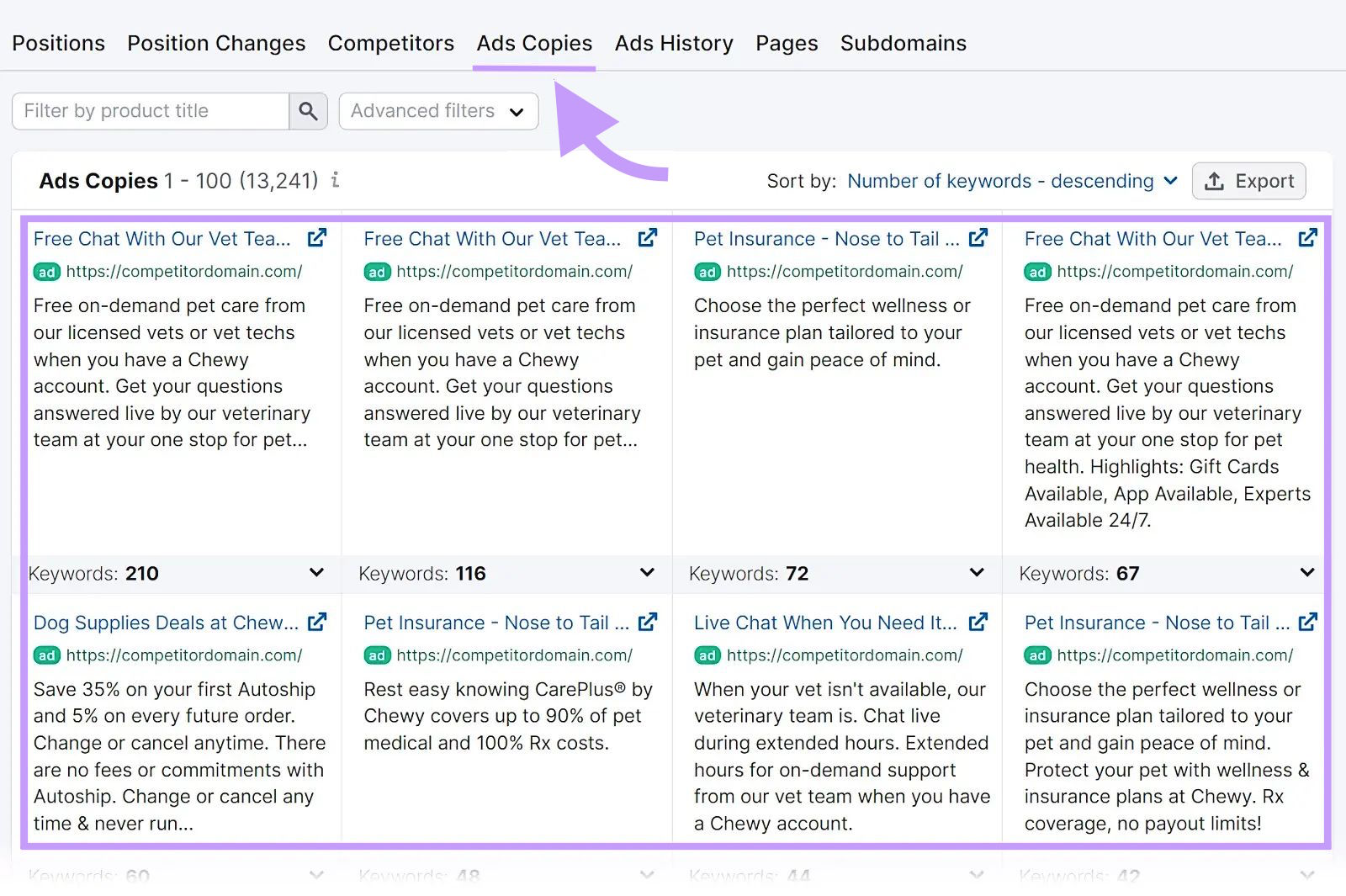Click ad badge in Keywords 67 card

click(1038, 272)
